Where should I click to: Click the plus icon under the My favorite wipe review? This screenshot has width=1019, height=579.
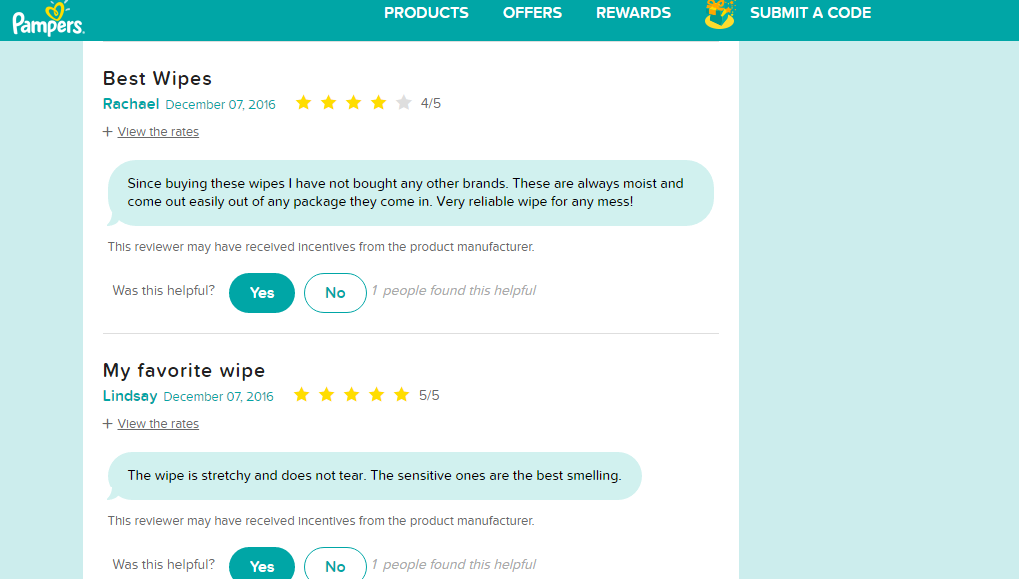[x=107, y=424]
